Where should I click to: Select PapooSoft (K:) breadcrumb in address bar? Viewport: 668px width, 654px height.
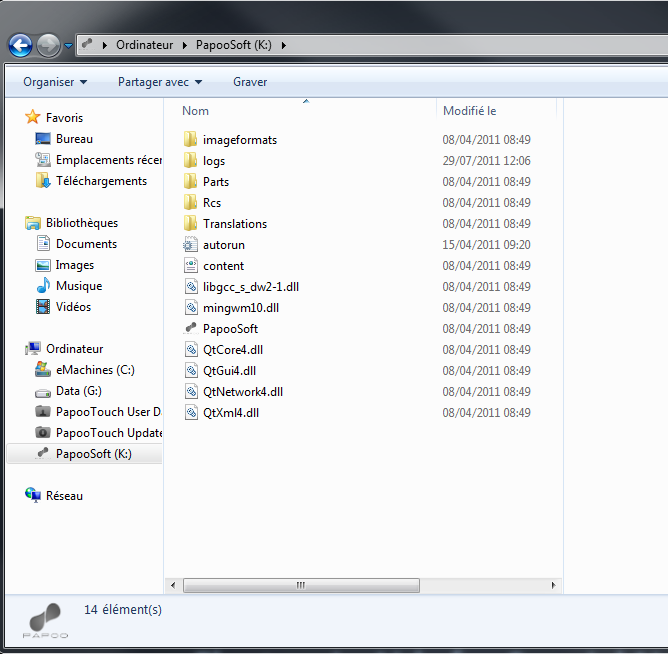pos(233,45)
